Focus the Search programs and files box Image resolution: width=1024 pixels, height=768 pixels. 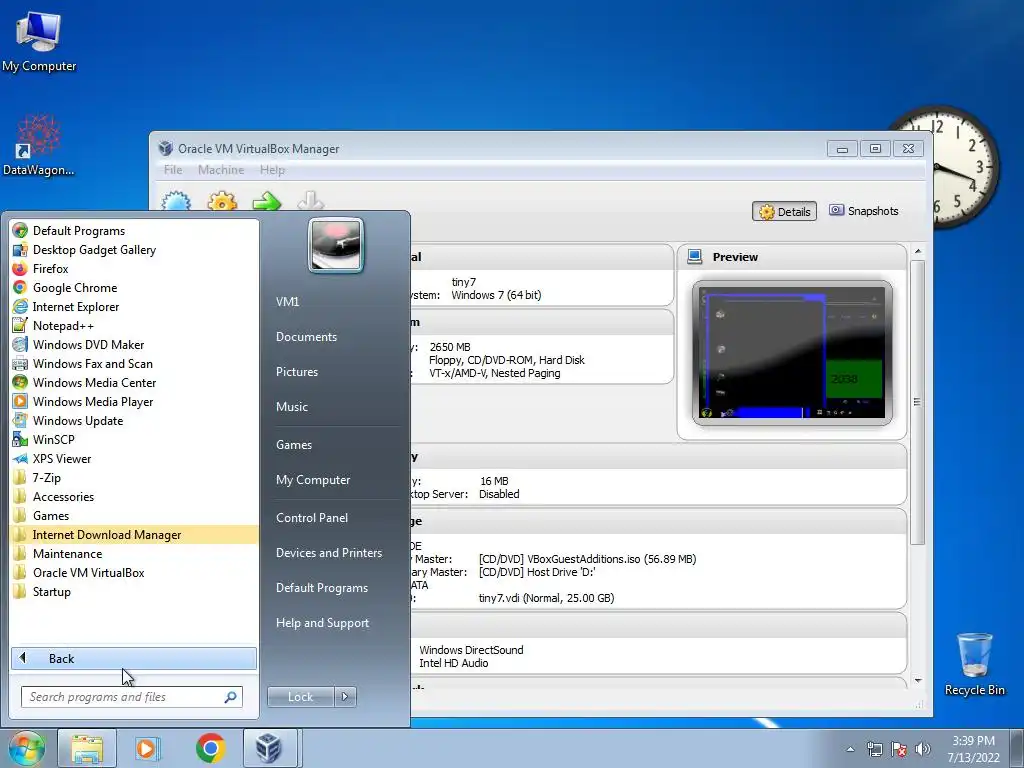click(131, 697)
